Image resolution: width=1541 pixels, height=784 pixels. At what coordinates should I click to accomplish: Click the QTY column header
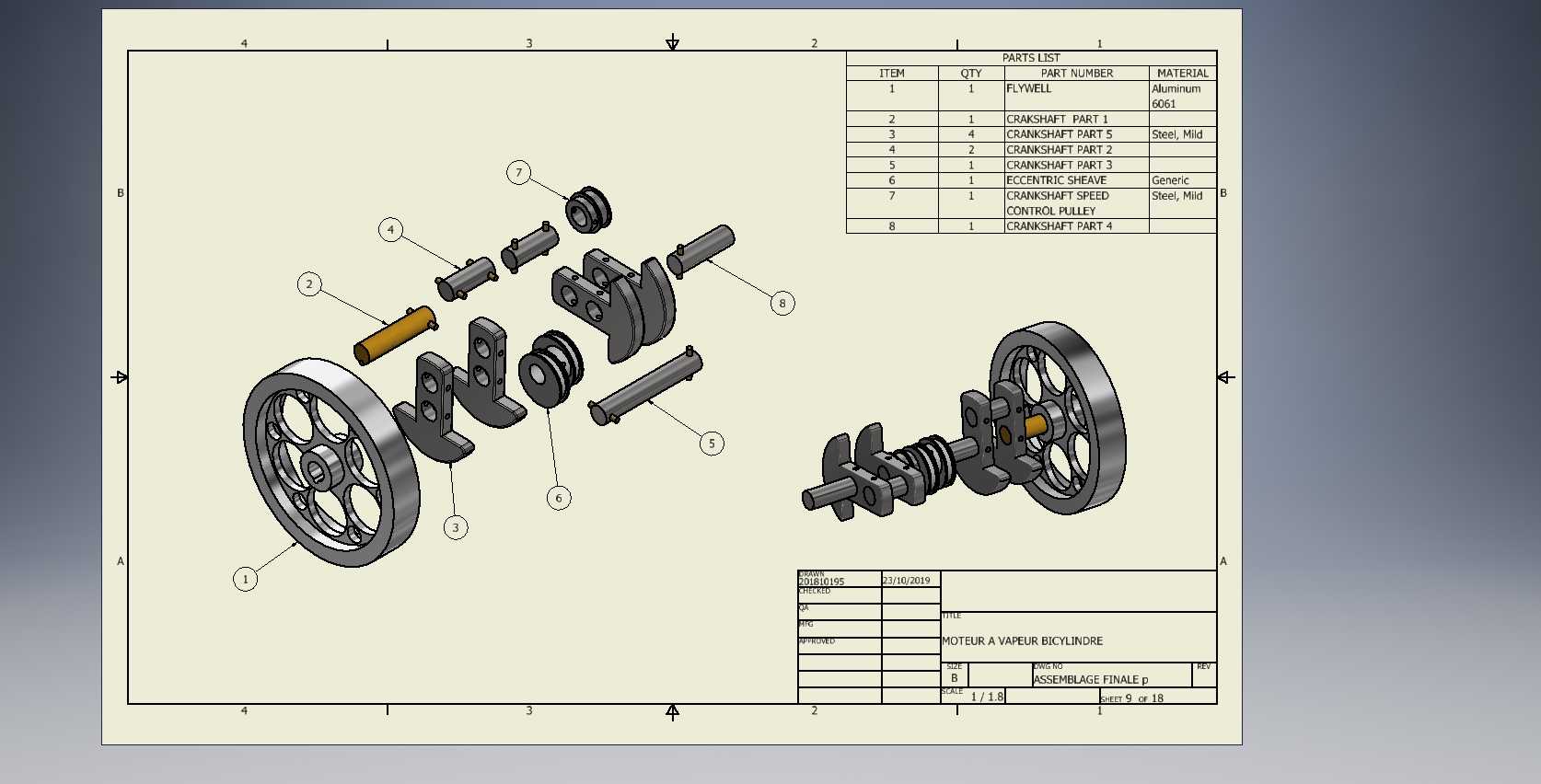[x=971, y=74]
